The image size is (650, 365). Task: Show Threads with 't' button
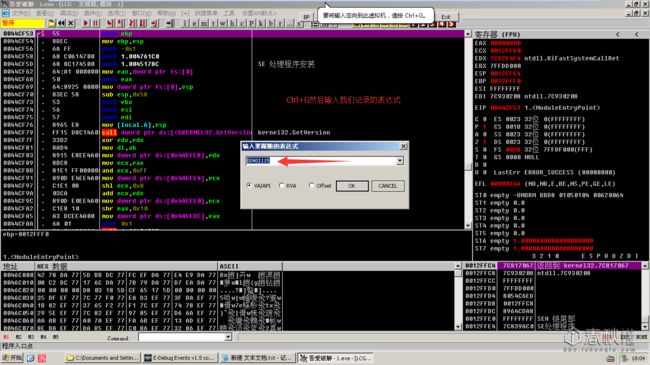tap(213, 23)
